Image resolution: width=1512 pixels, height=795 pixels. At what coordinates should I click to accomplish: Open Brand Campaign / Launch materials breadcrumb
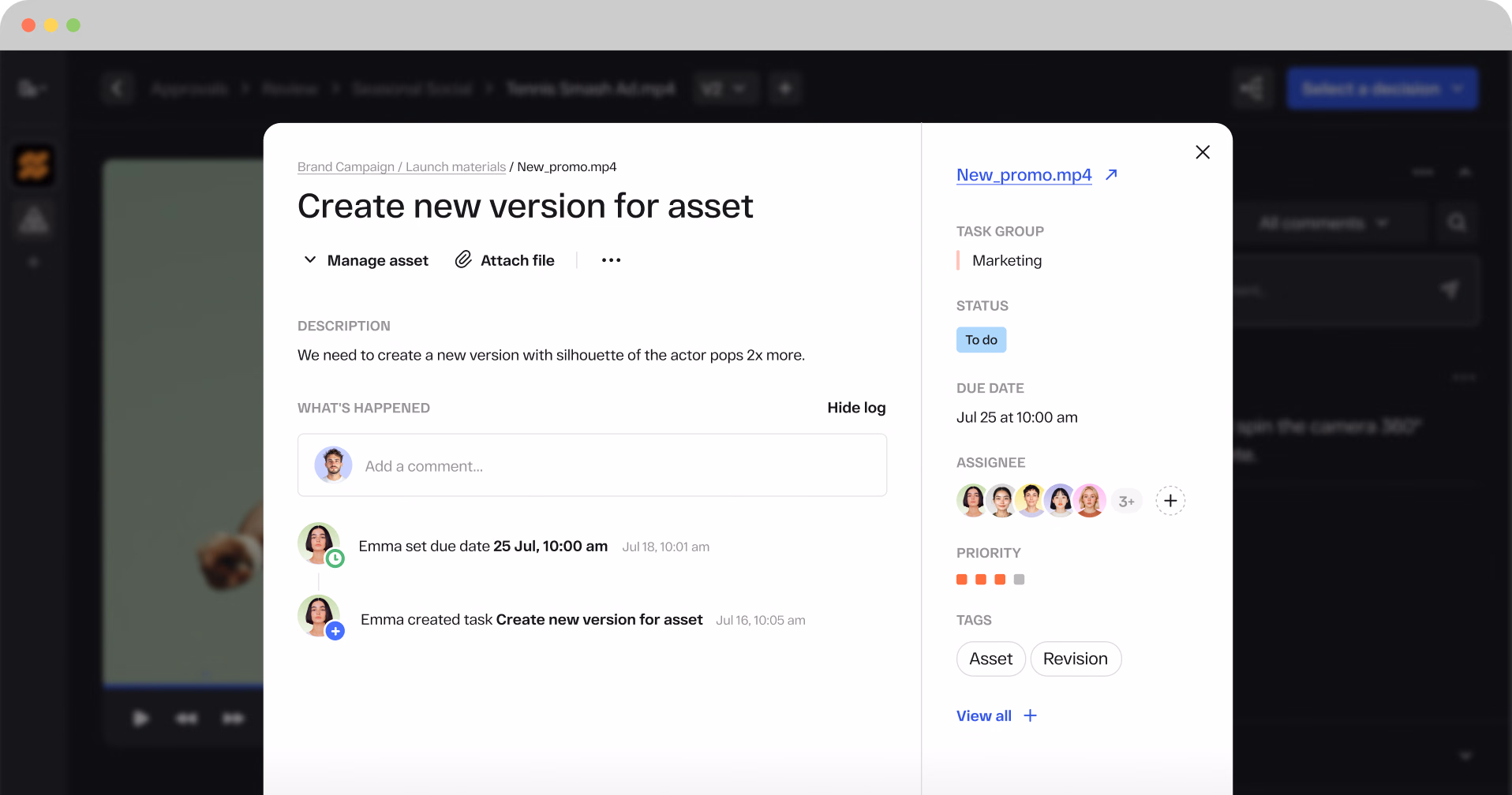tap(401, 167)
